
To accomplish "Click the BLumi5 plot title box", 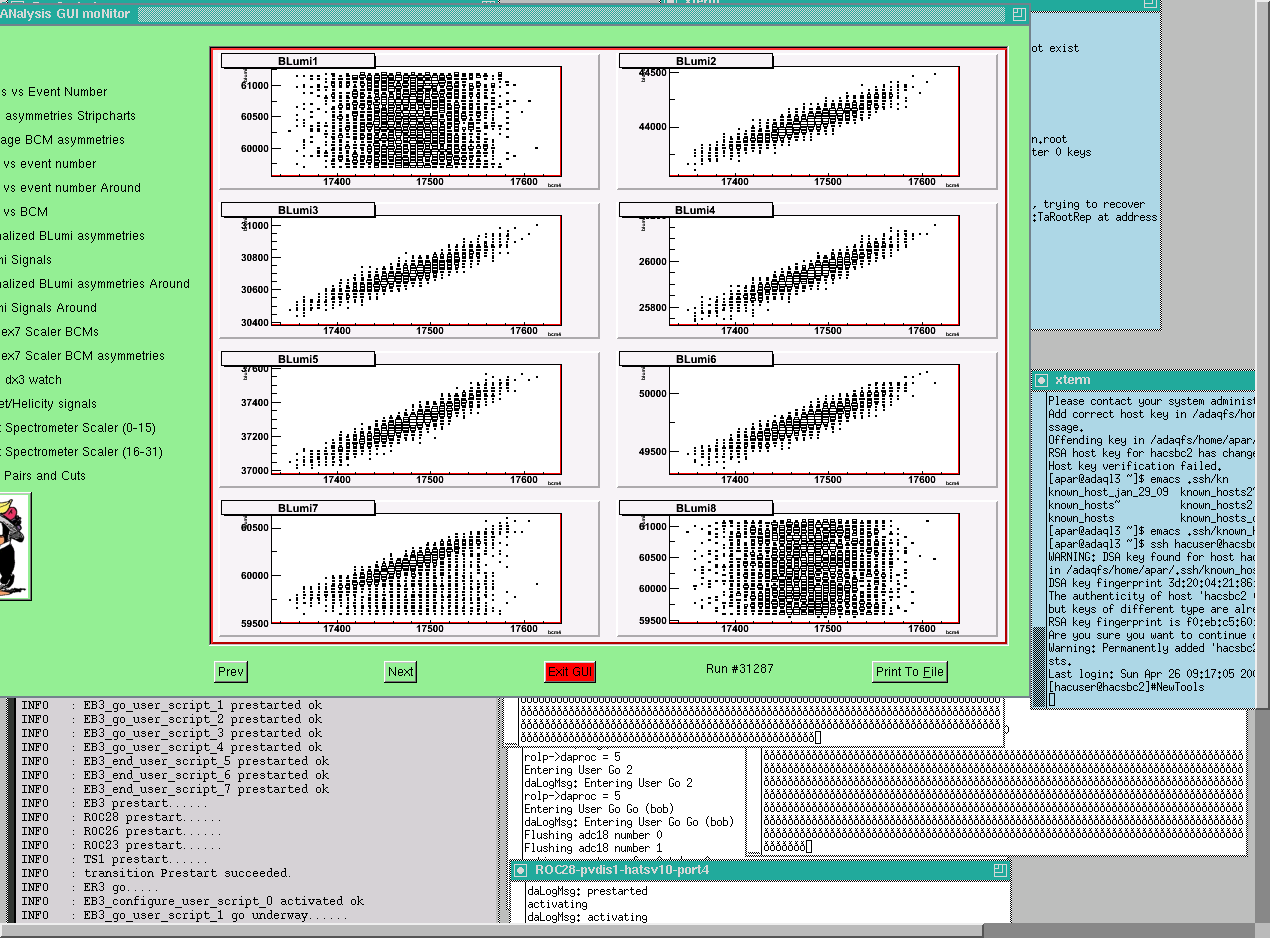I will [x=298, y=359].
